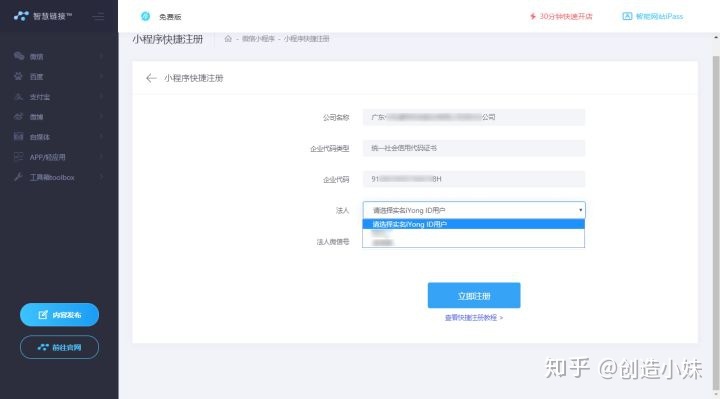Image resolution: width=720 pixels, height=399 pixels.
Task: Expand the 自媒体 menu chevron
Action: tap(101, 137)
